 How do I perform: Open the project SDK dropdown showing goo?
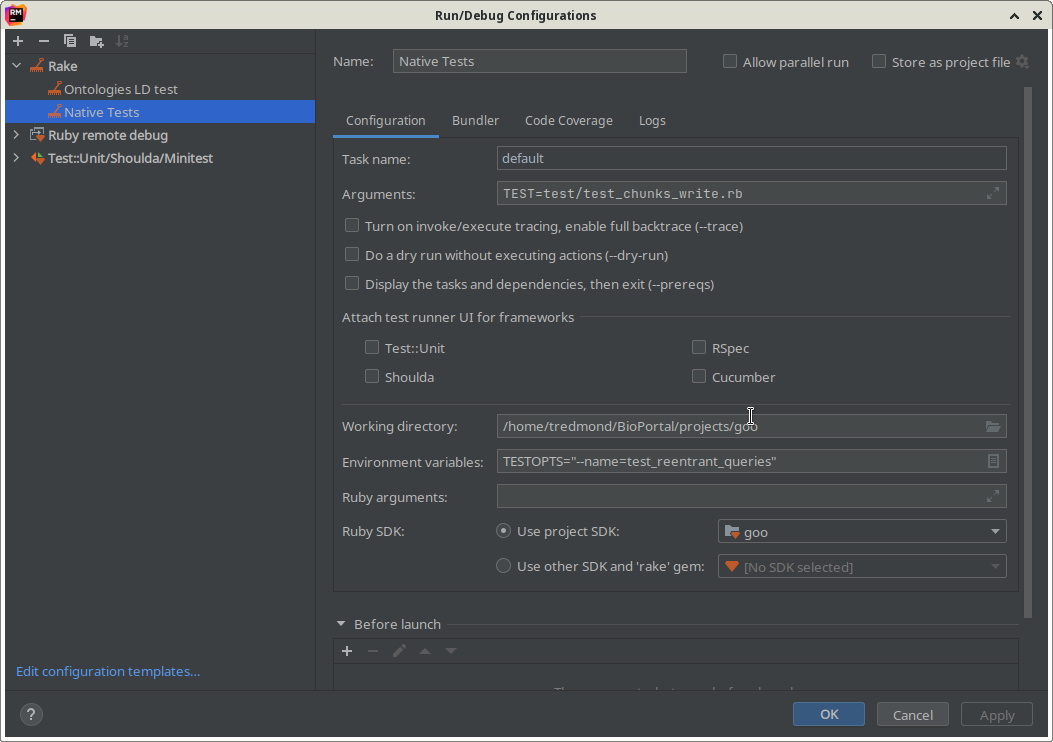(x=995, y=531)
